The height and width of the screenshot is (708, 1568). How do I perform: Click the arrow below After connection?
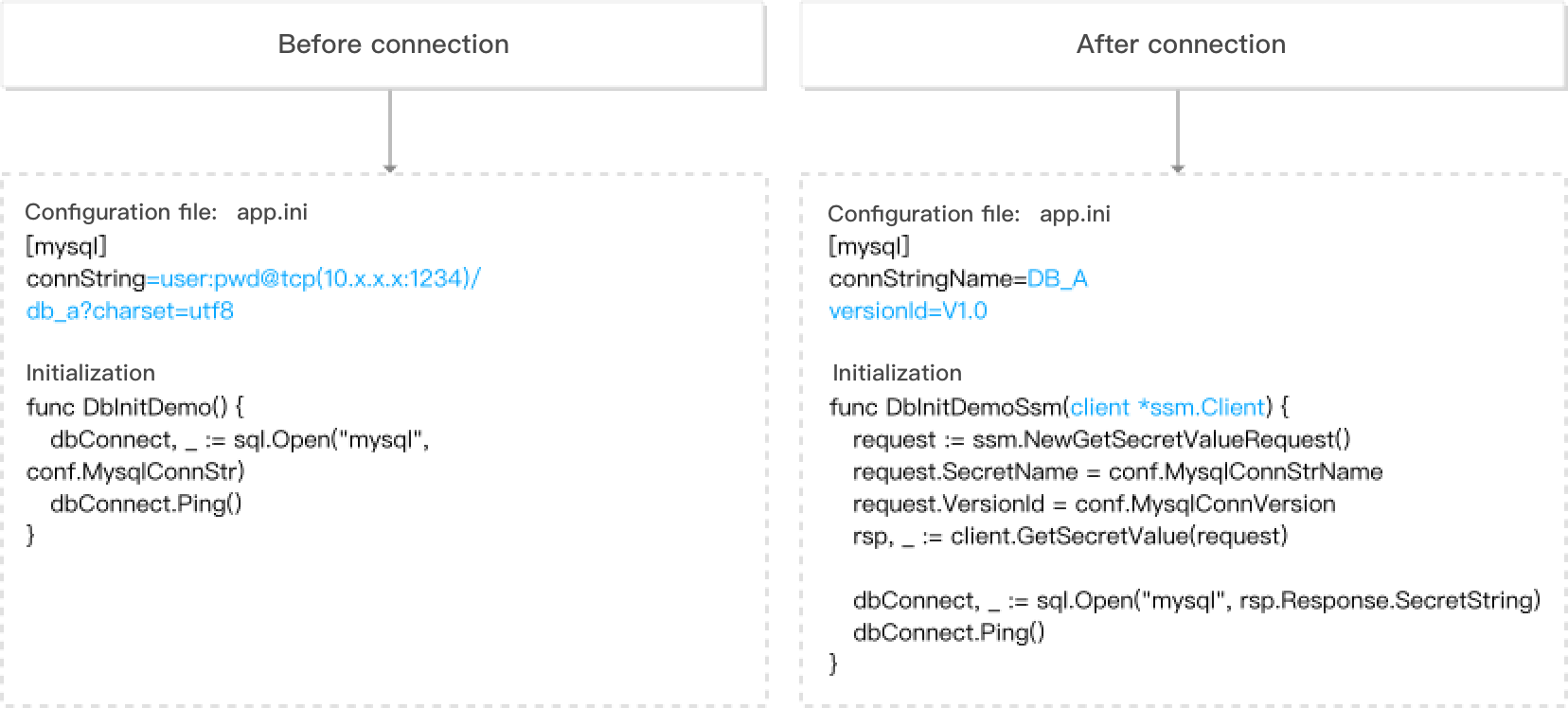pos(1178,132)
